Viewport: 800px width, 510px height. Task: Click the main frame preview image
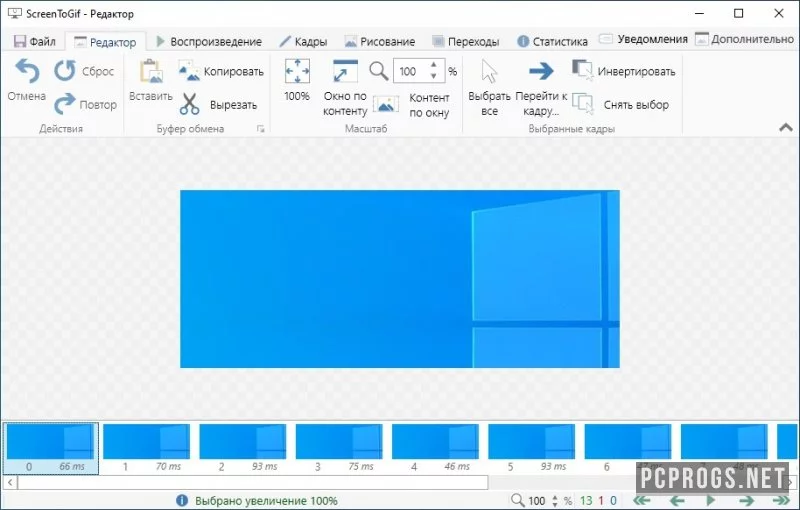[399, 279]
